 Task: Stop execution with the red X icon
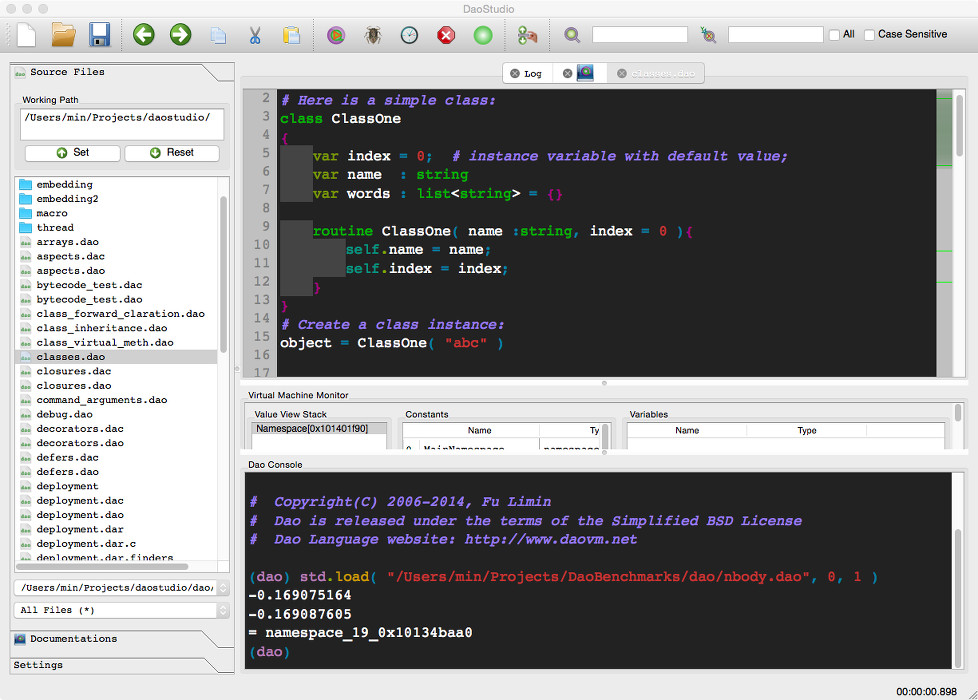[x=446, y=35]
